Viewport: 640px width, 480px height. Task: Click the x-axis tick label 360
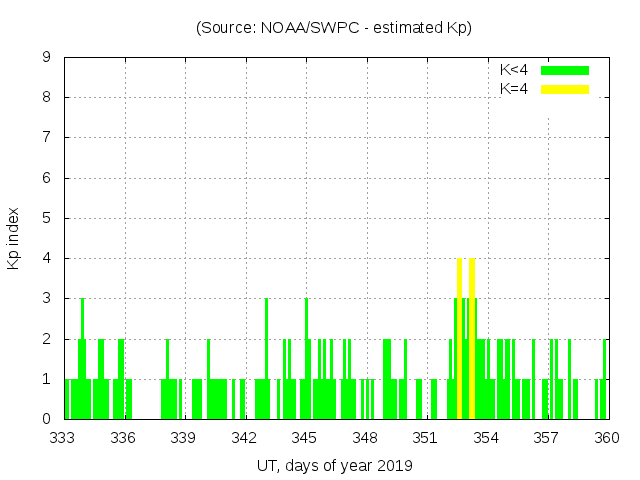coord(607,438)
